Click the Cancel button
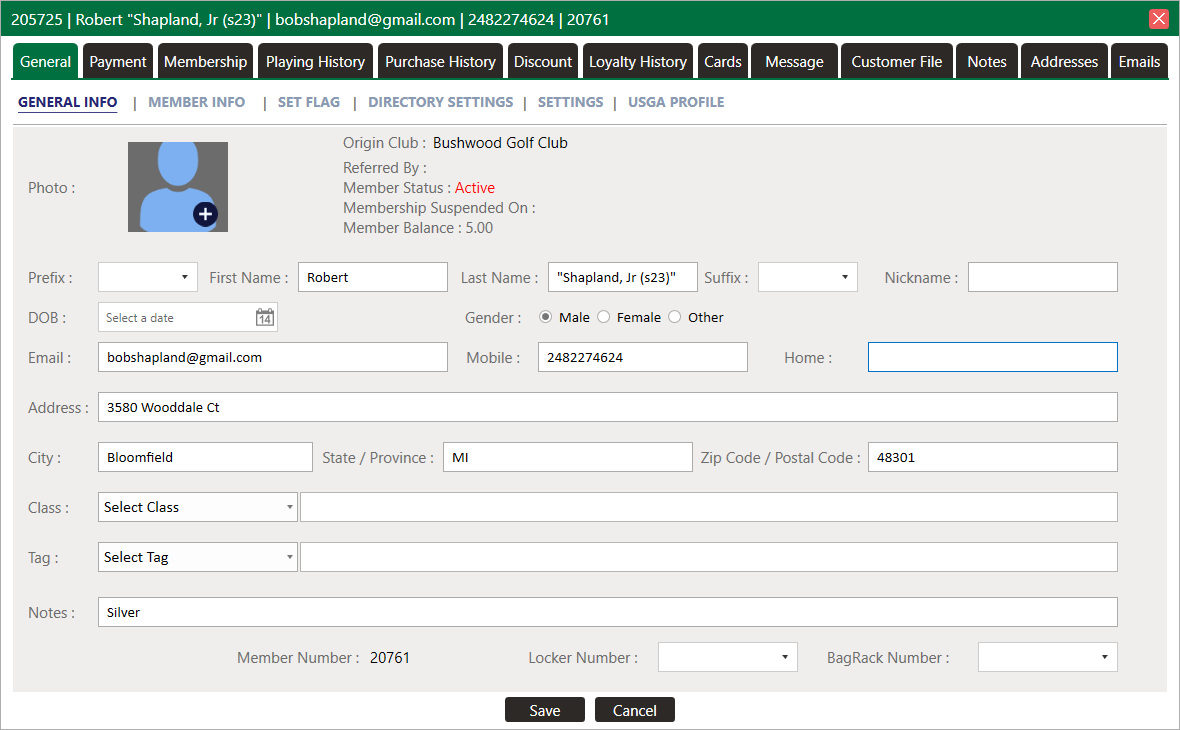Viewport: 1180px width, 730px height. click(635, 710)
